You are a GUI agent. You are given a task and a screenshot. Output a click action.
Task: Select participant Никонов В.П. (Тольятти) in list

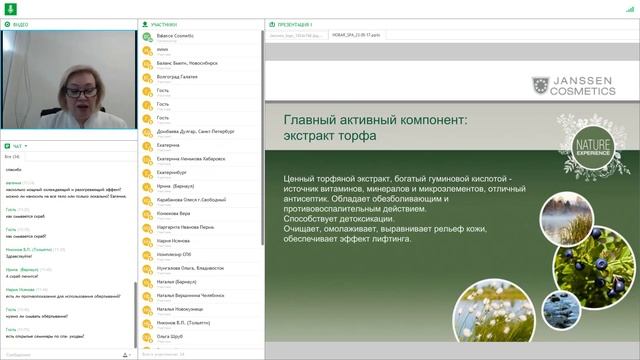(183, 323)
